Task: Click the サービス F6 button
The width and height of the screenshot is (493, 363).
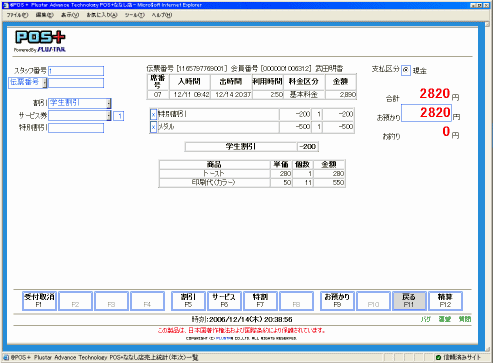Action: [x=224, y=301]
